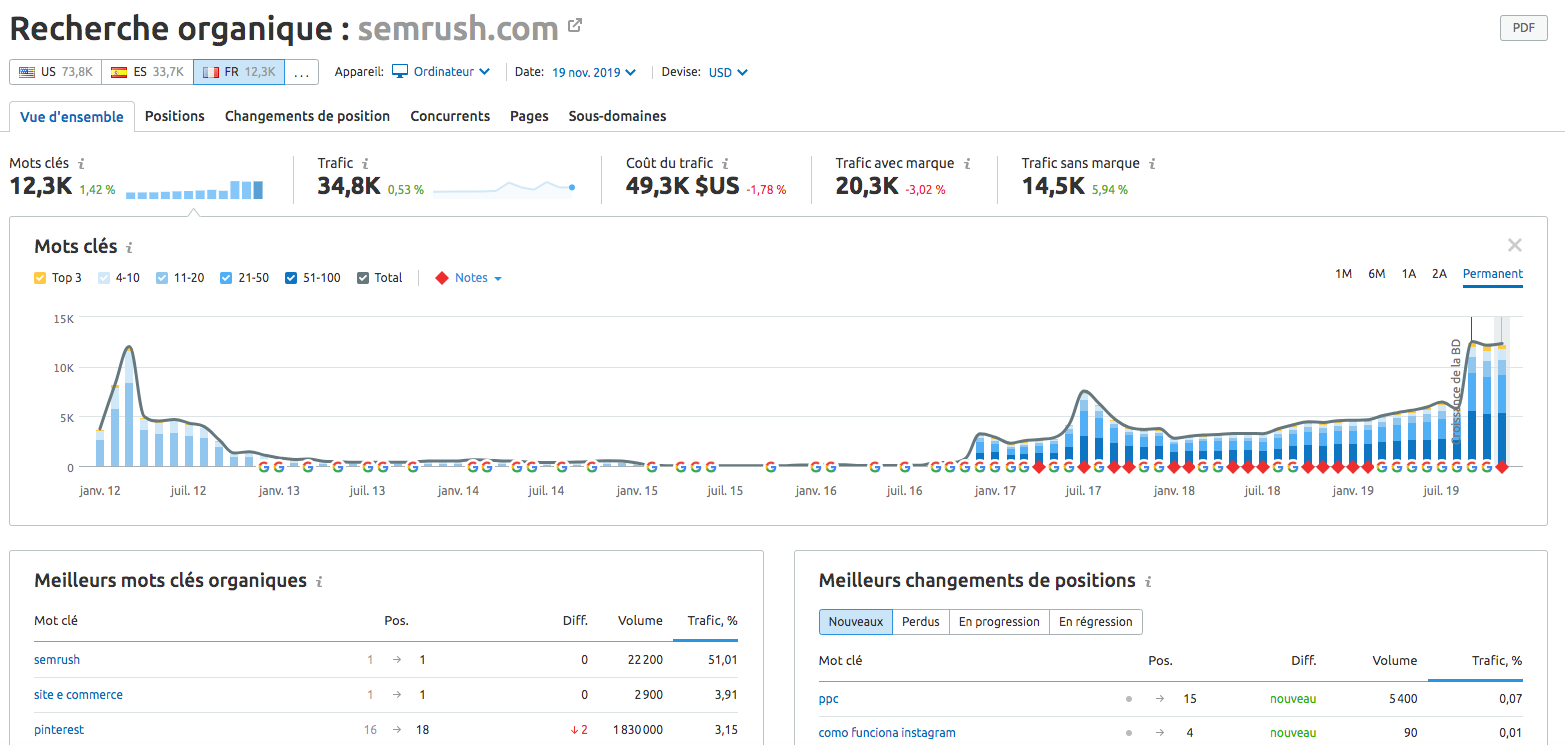
Task: Select En progression filter
Action: (999, 622)
